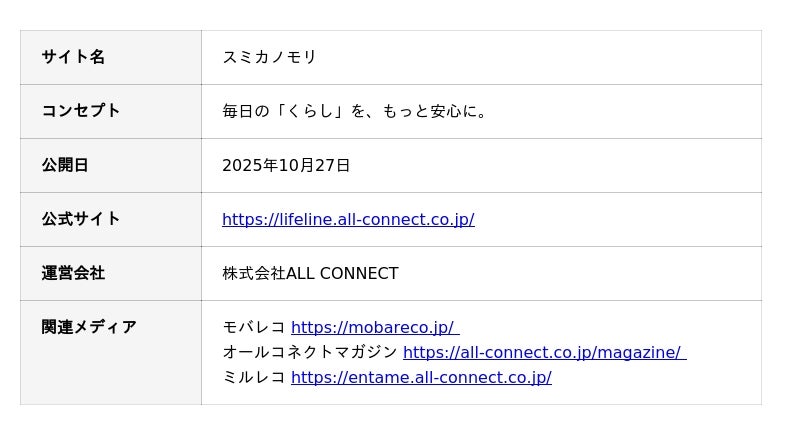Click the 運営会社 header cell

(73, 273)
